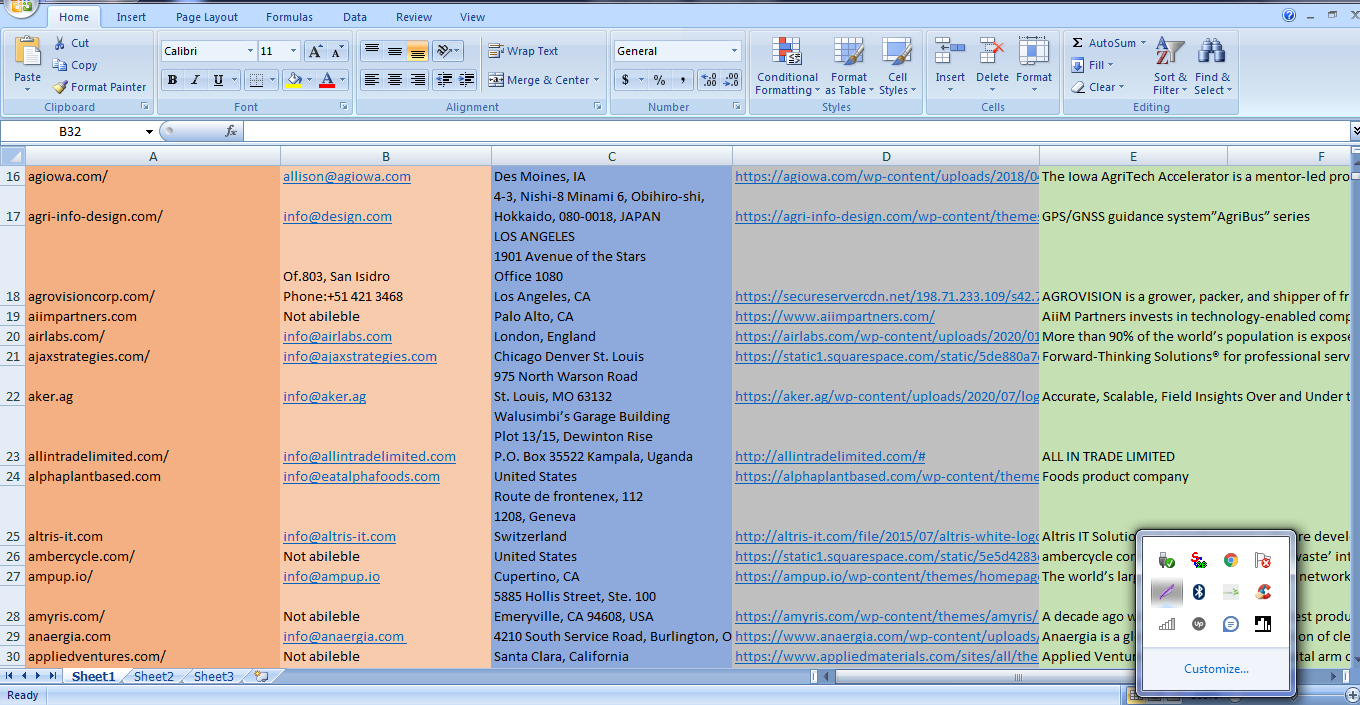Click the red Font Color swatch
This screenshot has height=705, width=1360.
327,86
